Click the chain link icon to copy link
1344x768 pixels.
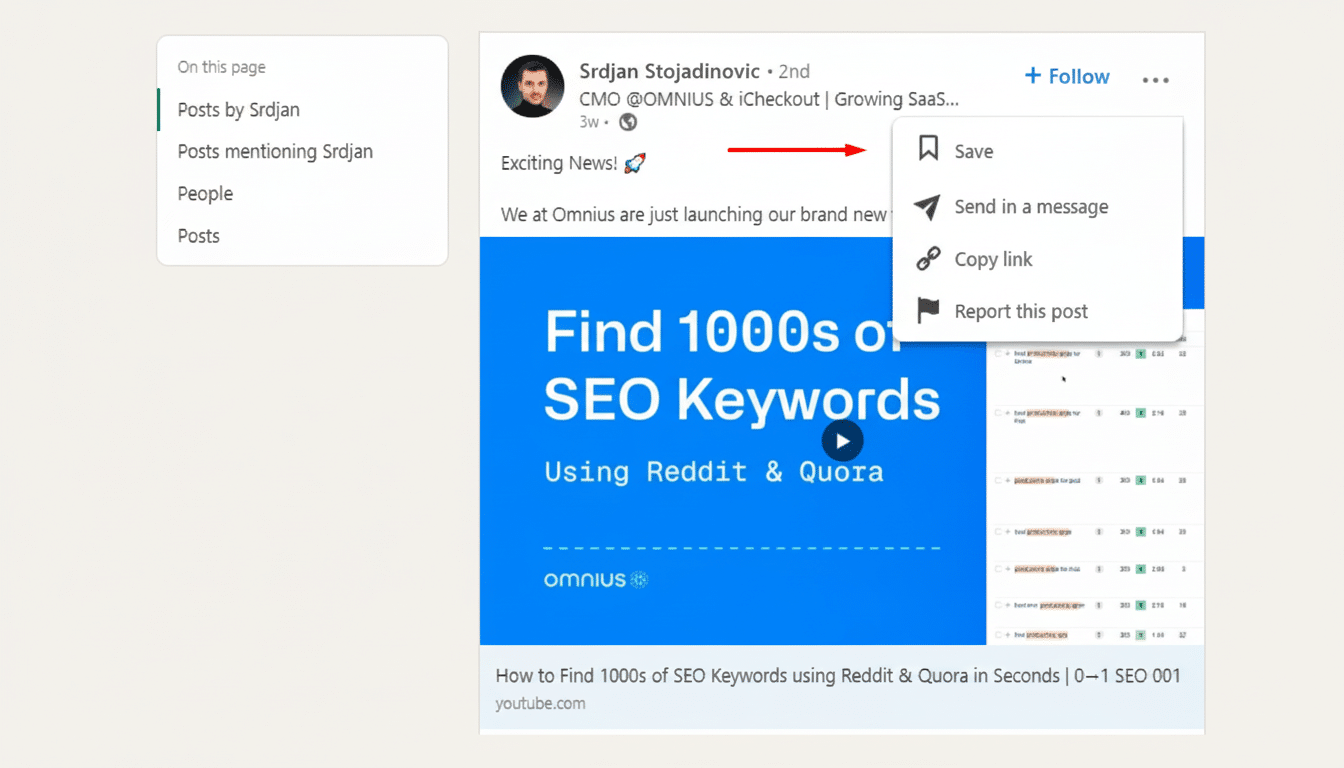(x=927, y=258)
